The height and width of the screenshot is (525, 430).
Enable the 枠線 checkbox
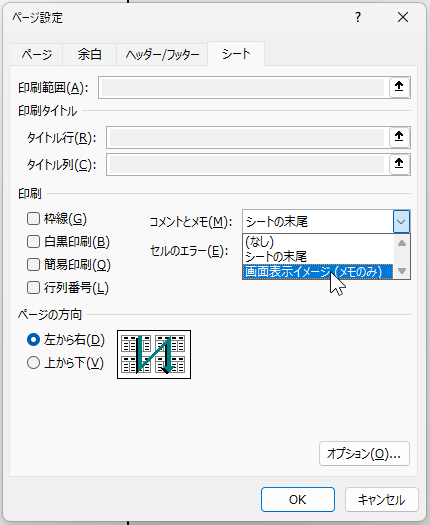33,219
